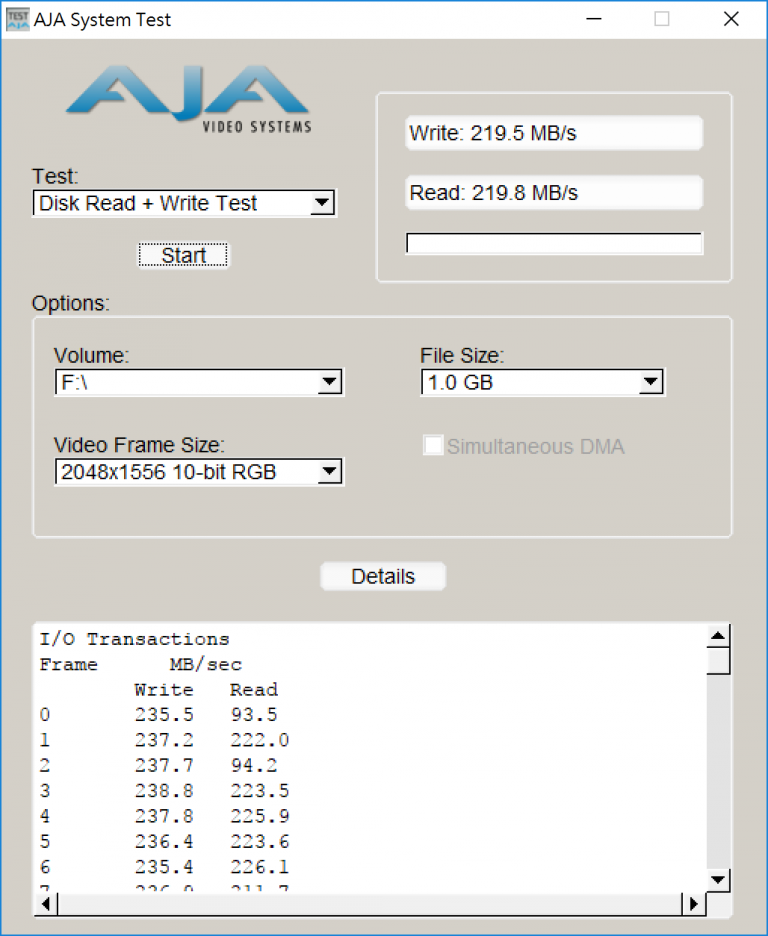768x936 pixels.
Task: Open the Video Frame Size dropdown
Action: click(330, 472)
